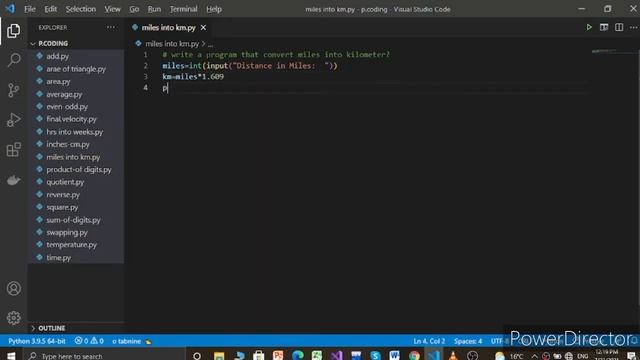The width and height of the screenshot is (640, 360).
Task: Open the Help menu
Action: pos(214,9)
